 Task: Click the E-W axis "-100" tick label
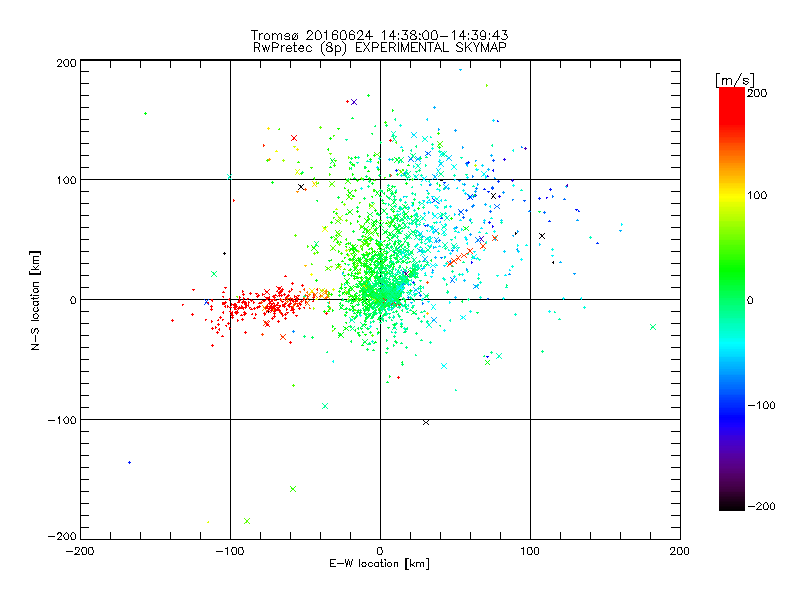[230, 551]
